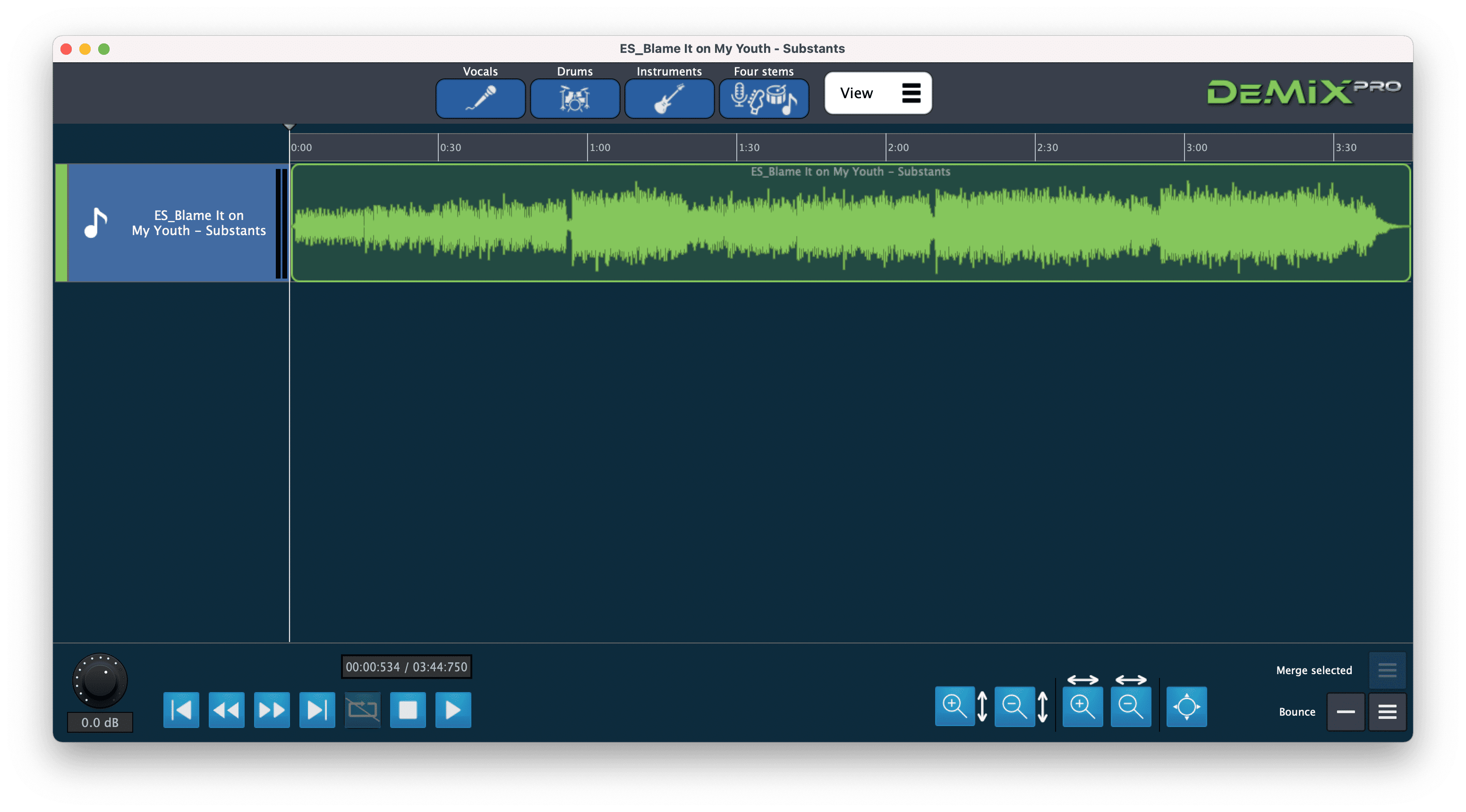
Task: Click the Bounce minus button
Action: [1346, 711]
